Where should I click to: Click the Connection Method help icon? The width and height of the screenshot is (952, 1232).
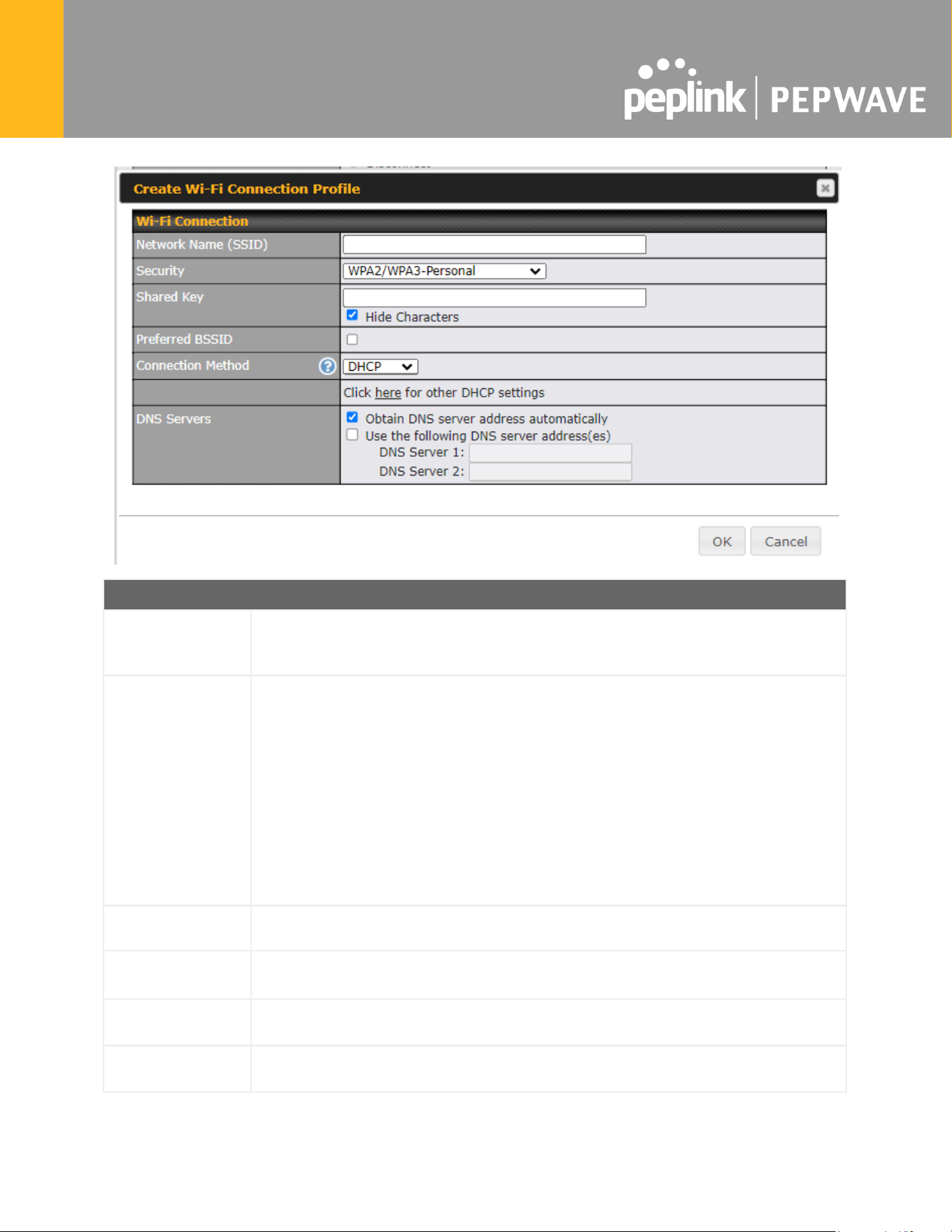point(327,366)
